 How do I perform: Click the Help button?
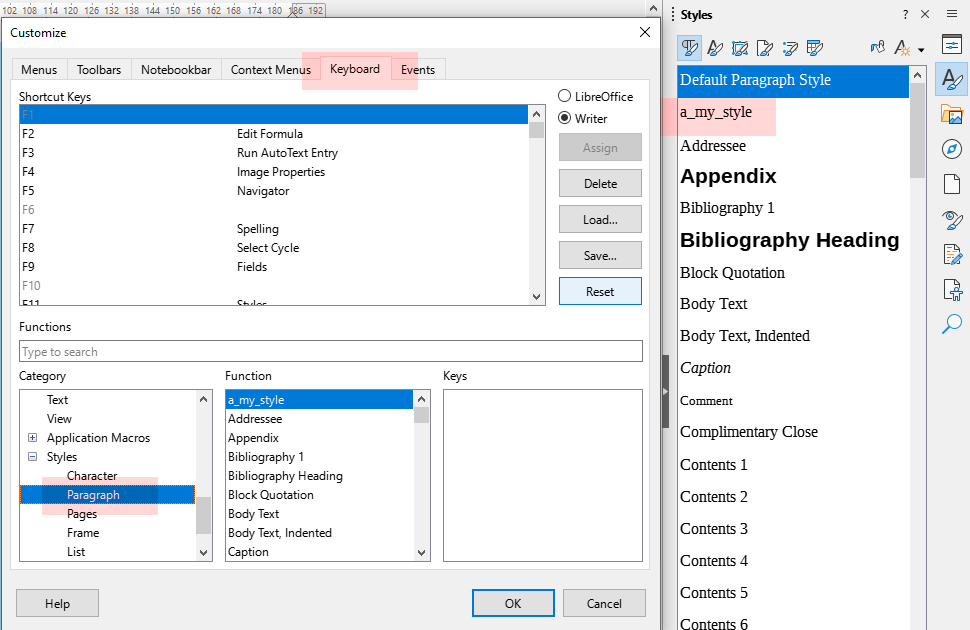[58, 603]
